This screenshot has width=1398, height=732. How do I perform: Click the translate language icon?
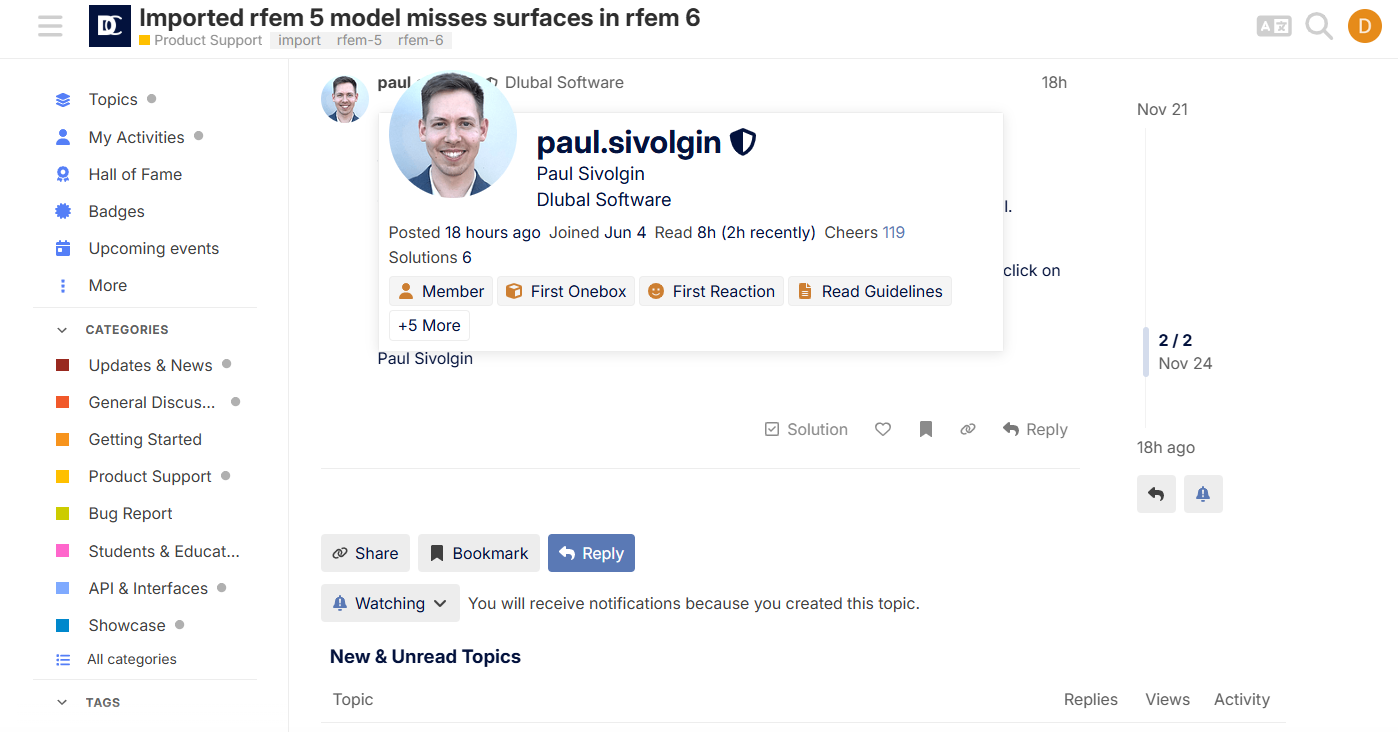click(x=1274, y=26)
